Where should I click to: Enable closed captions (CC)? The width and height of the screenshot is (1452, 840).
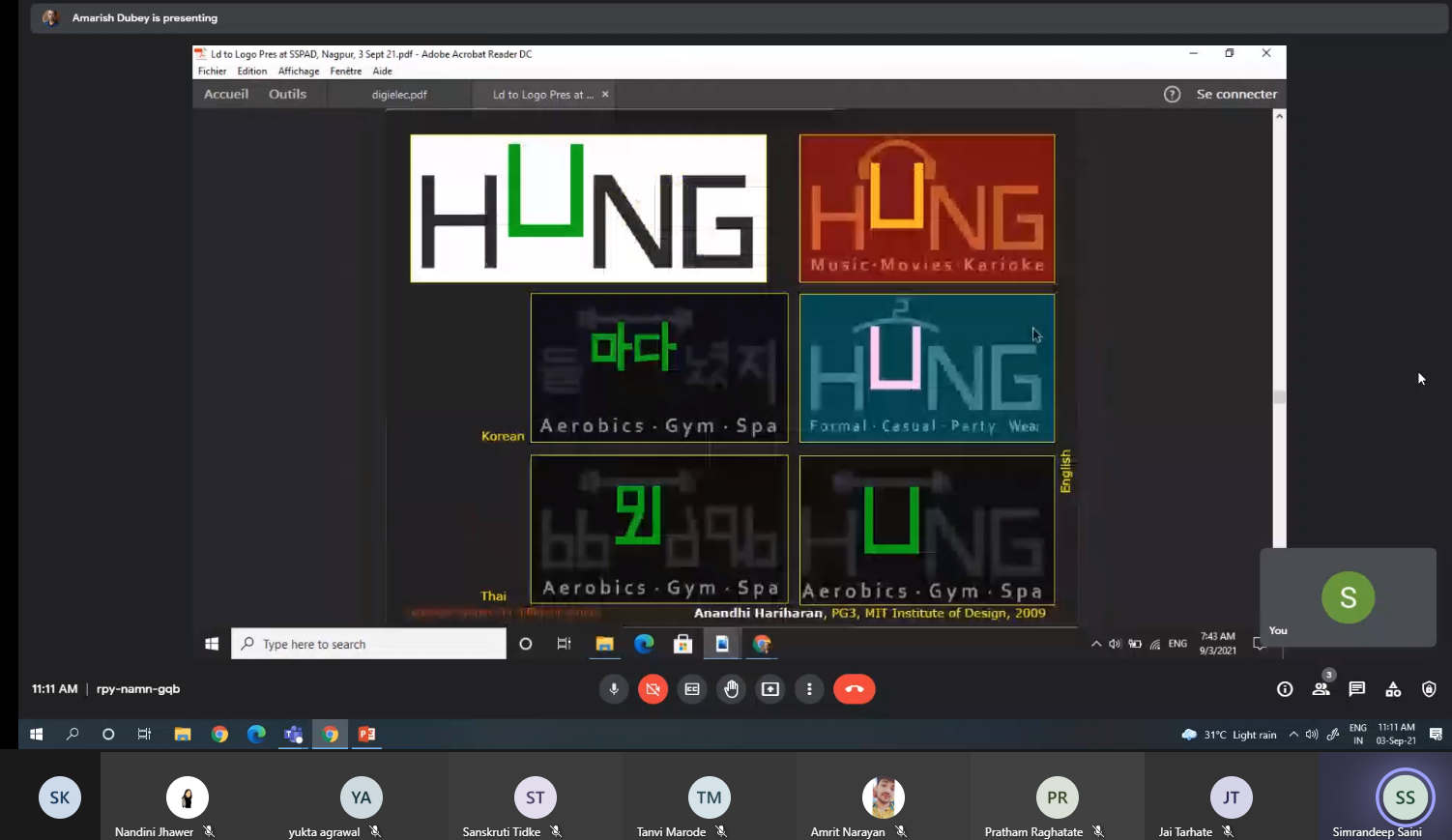pyautogui.click(x=692, y=689)
